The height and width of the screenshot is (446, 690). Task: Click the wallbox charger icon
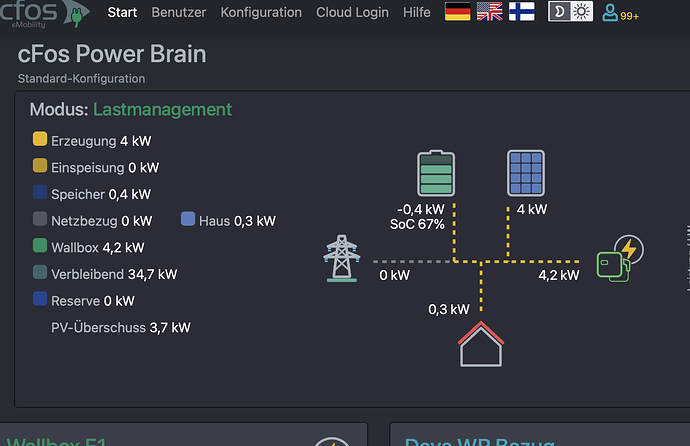[x=620, y=259]
